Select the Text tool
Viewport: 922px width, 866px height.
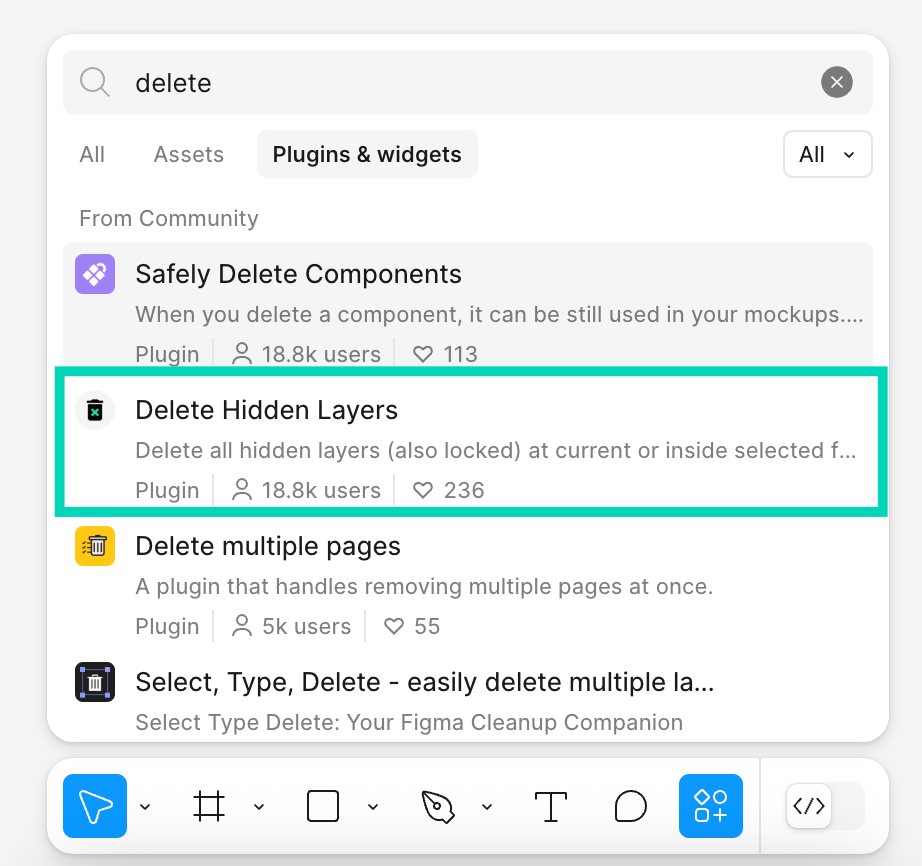tap(551, 806)
